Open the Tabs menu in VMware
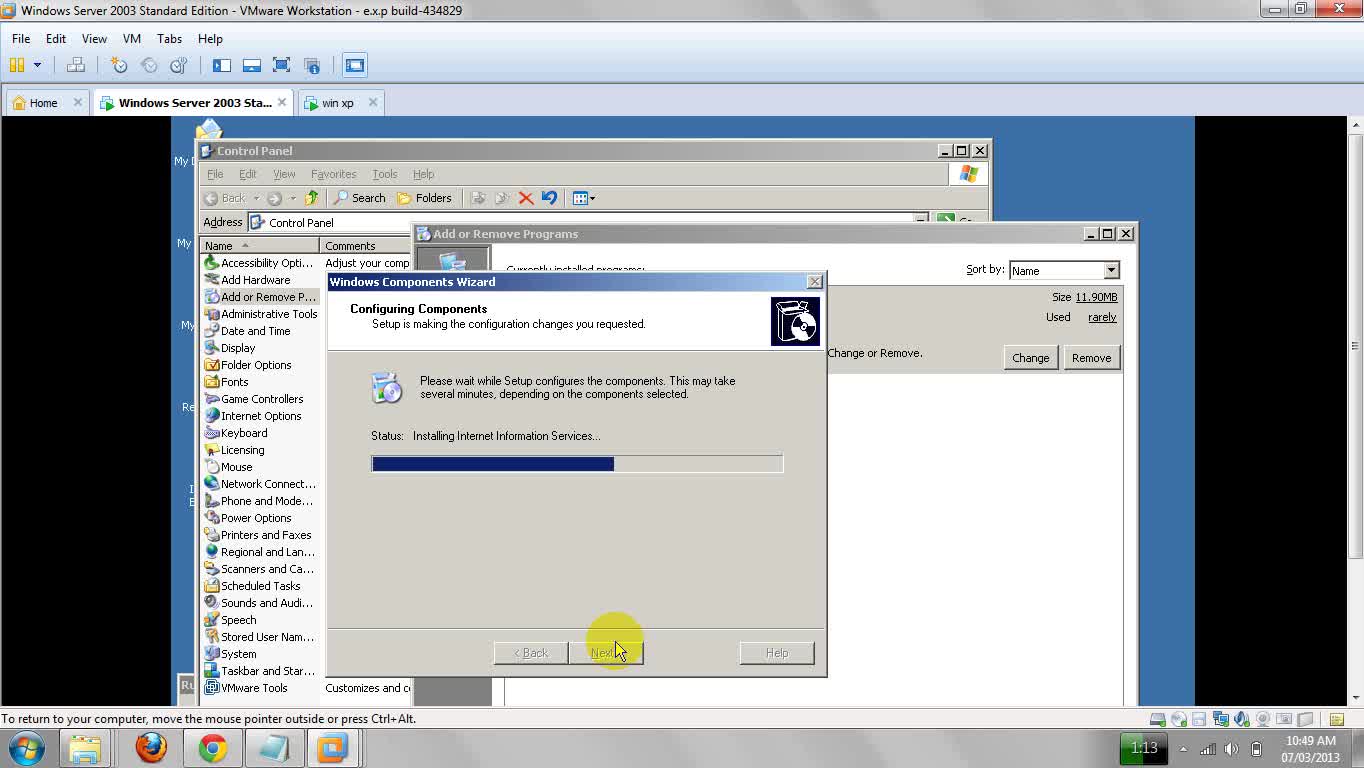Screen dimensions: 1364x768 click(x=170, y=38)
